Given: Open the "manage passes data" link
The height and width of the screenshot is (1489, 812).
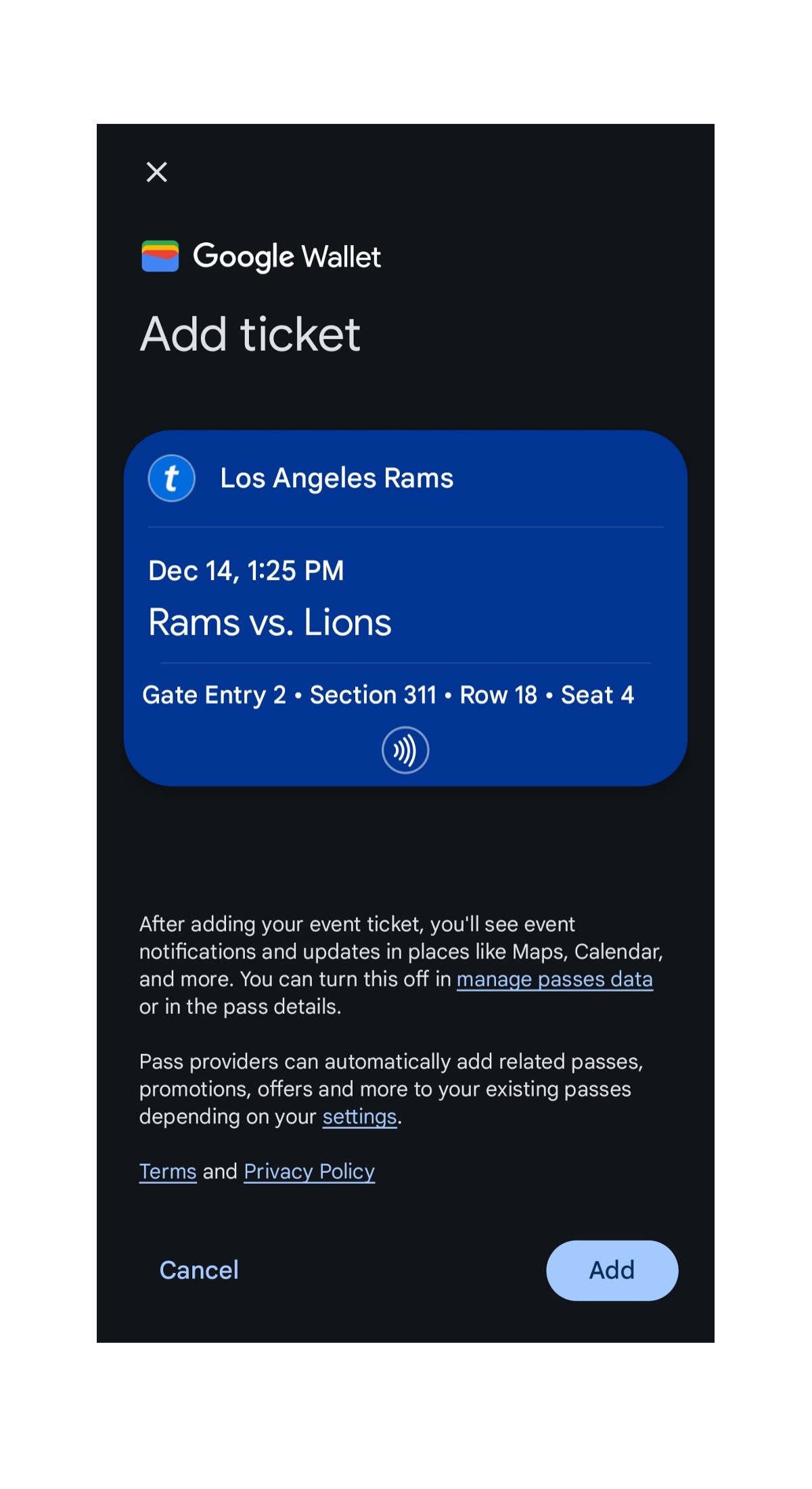Looking at the screenshot, I should tap(554, 979).
